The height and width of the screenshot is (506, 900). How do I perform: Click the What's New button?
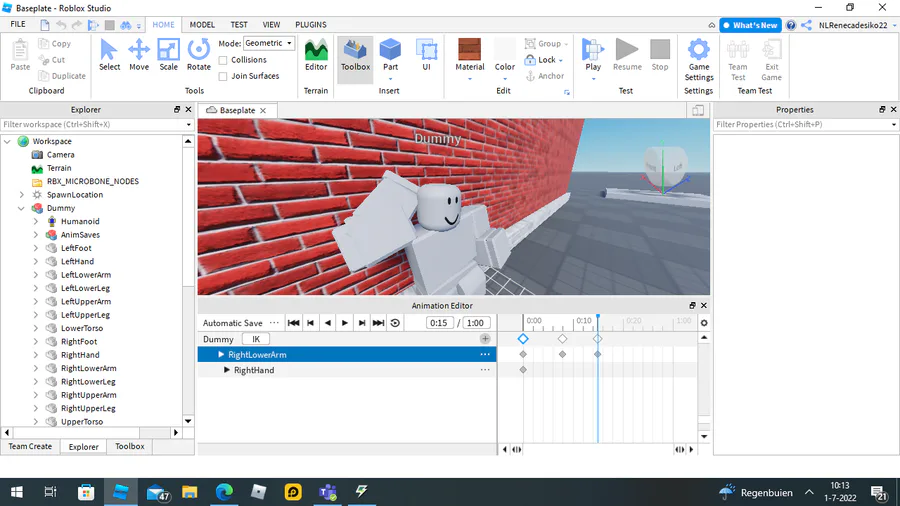click(750, 25)
